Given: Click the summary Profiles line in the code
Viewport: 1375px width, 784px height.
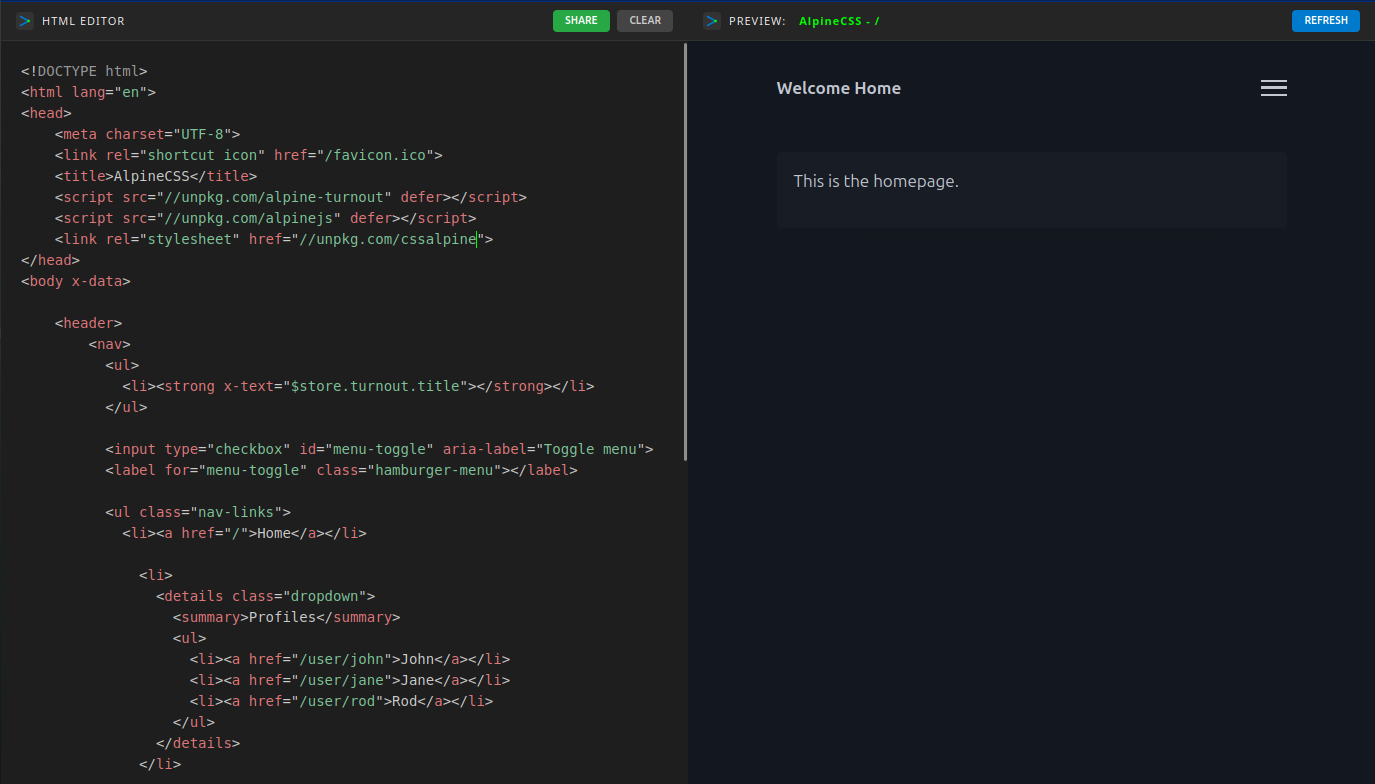Looking at the screenshot, I should click(x=285, y=617).
